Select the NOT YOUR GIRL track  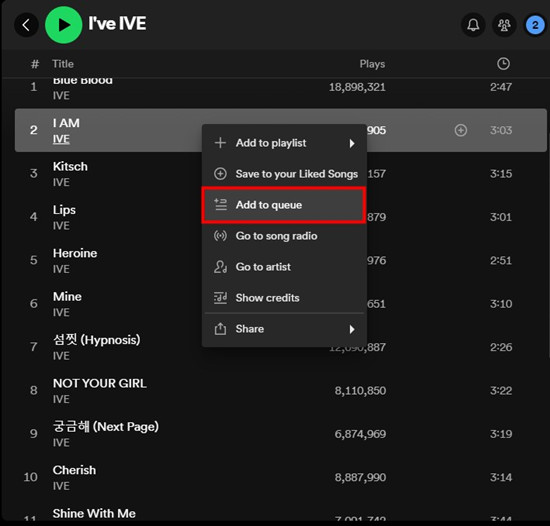100,383
